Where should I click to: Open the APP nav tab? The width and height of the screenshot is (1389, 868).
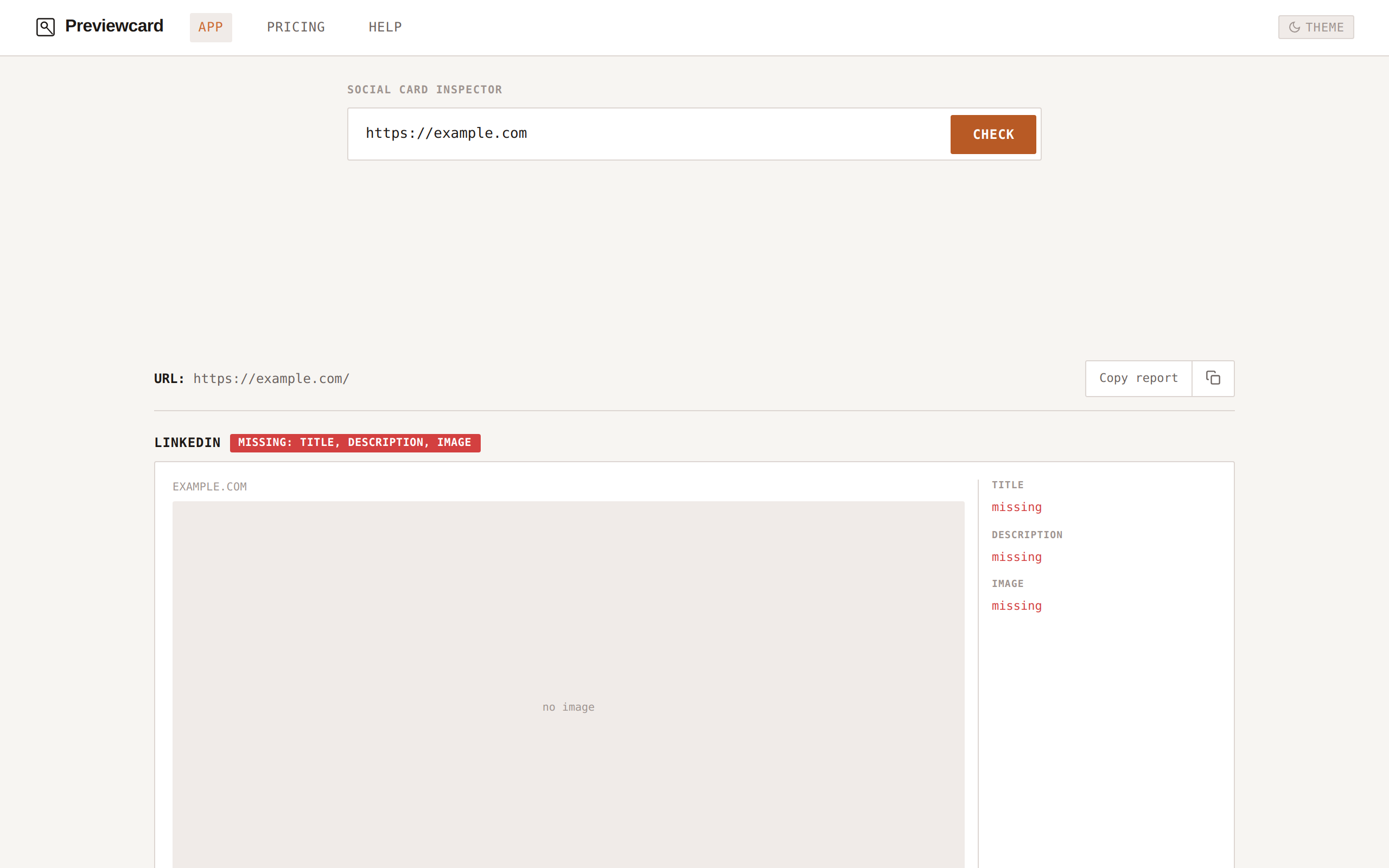[211, 27]
